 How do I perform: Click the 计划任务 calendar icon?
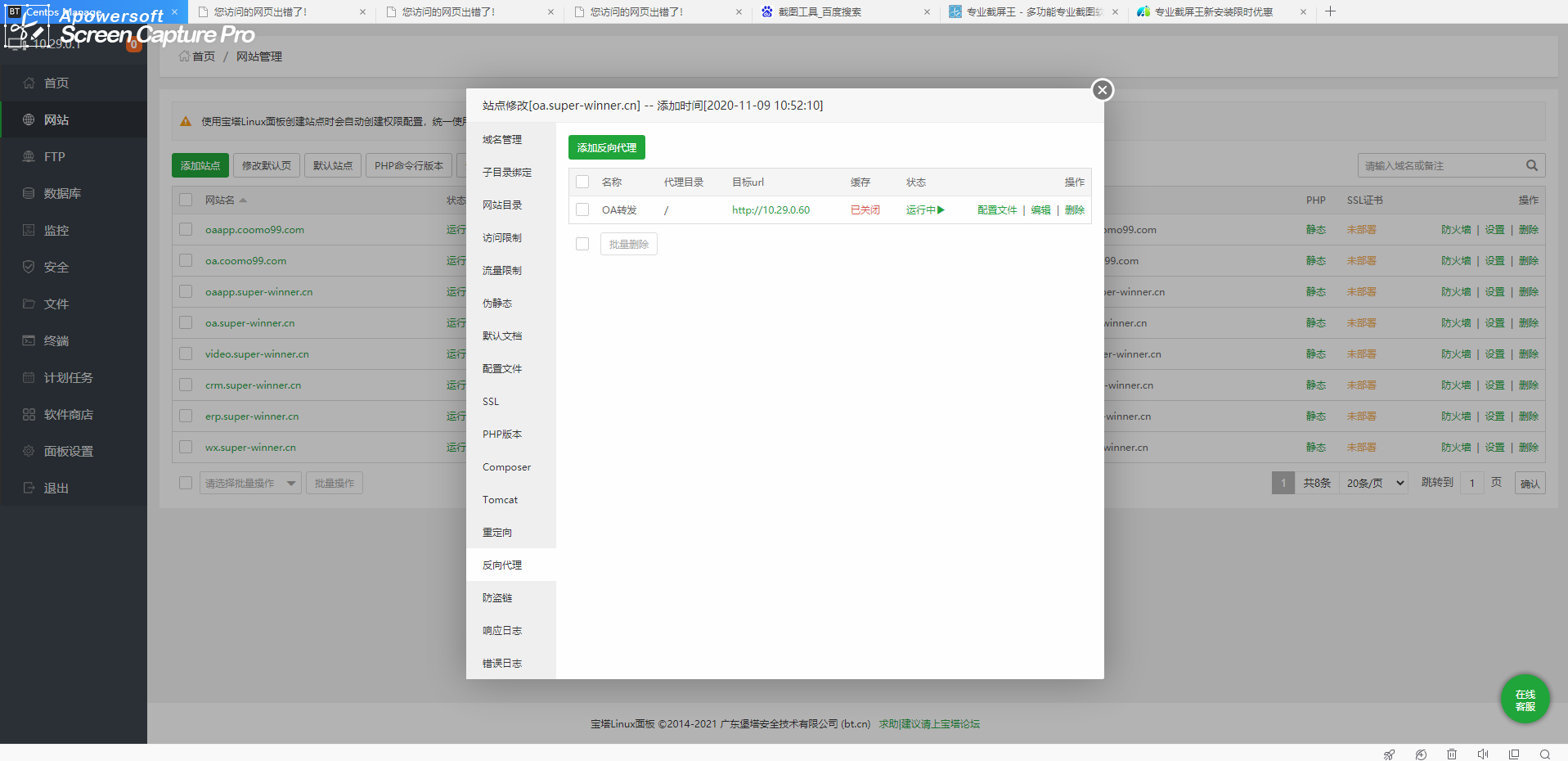click(x=29, y=377)
